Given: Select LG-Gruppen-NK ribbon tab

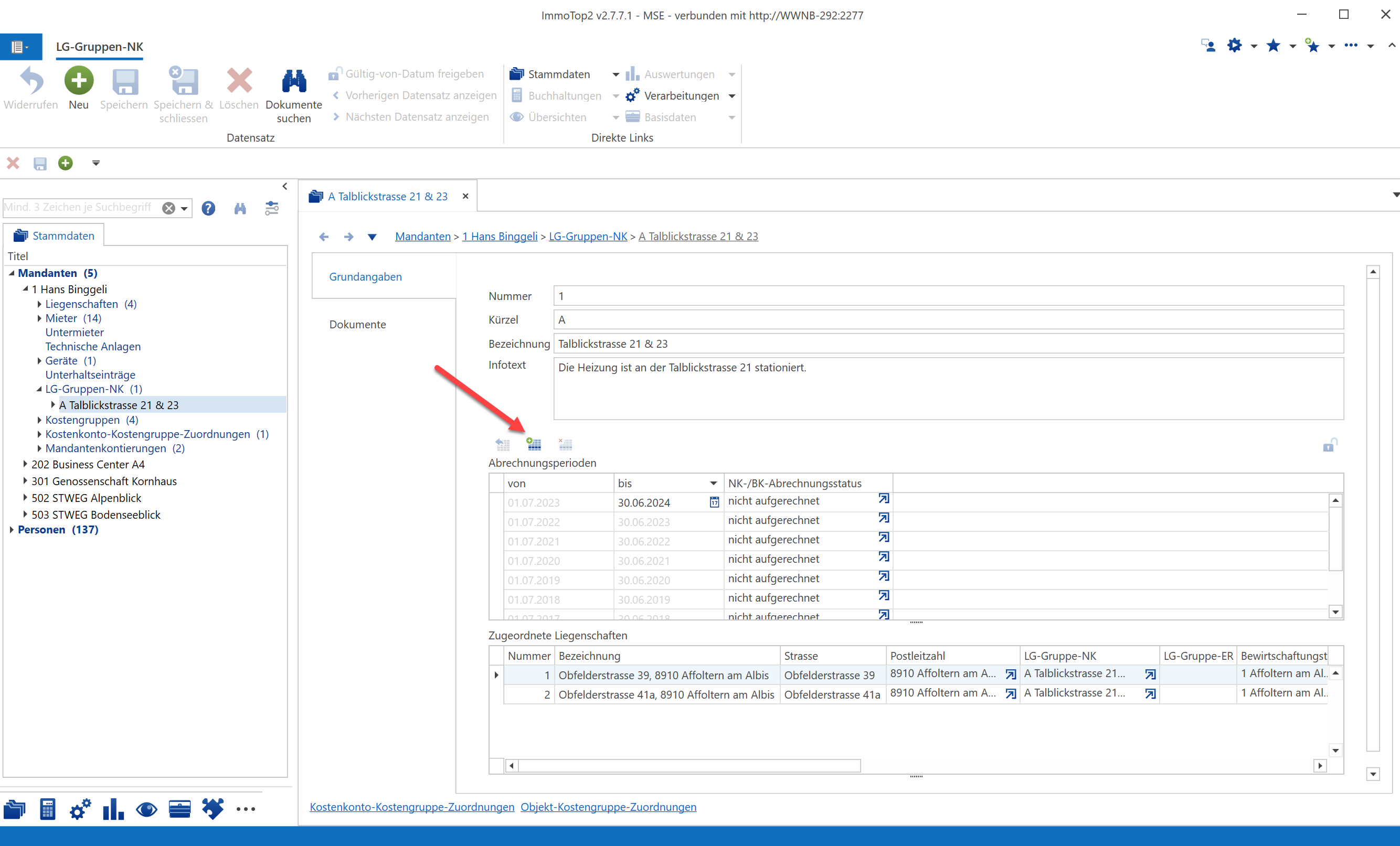Looking at the screenshot, I should coord(99,47).
